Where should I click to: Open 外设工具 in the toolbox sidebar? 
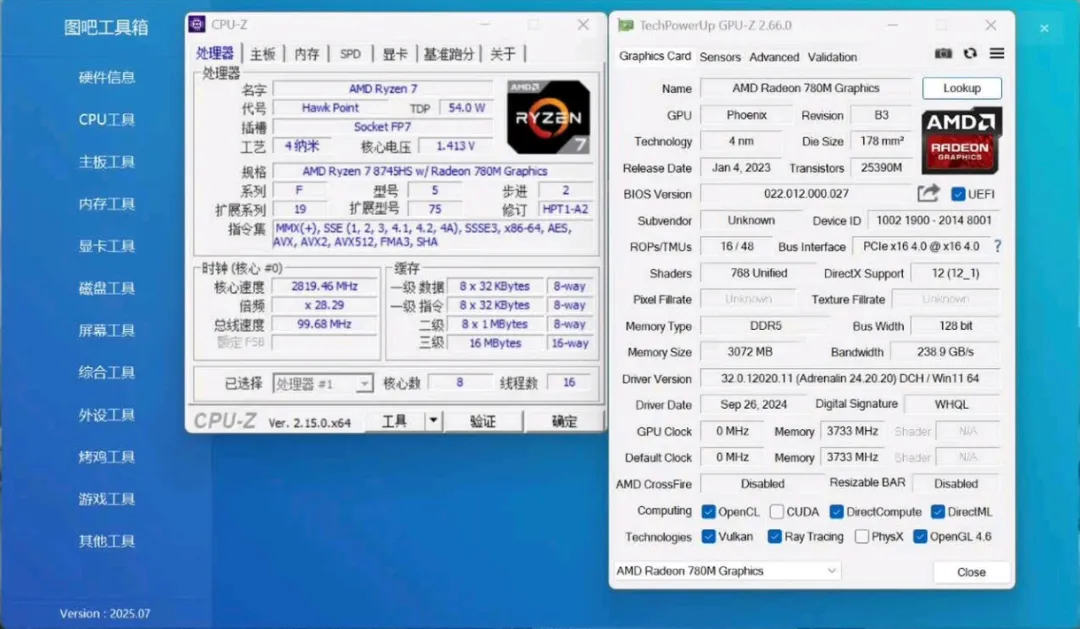tap(106, 415)
